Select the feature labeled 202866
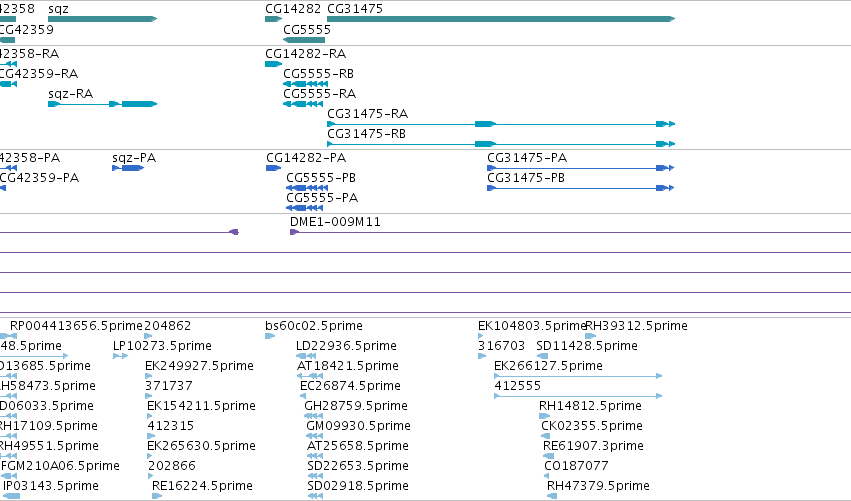 tap(172, 466)
